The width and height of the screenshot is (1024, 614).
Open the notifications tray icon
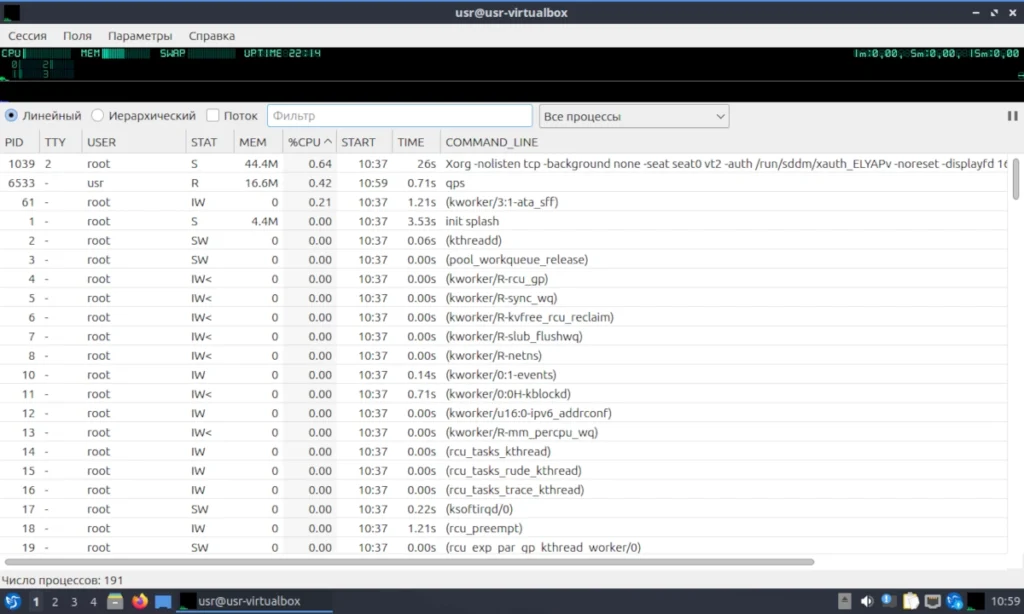click(888, 601)
